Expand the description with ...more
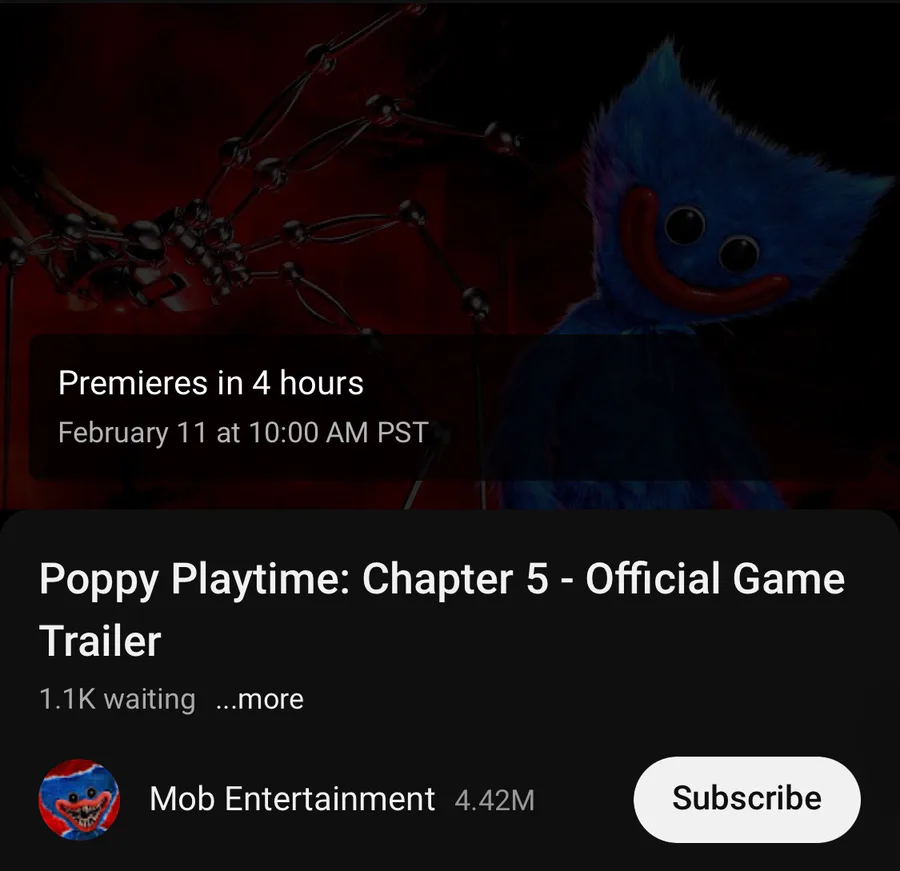 point(259,699)
